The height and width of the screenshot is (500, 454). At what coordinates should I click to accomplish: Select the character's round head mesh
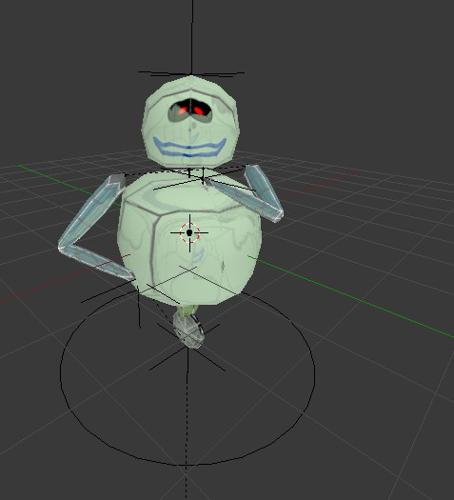191,122
